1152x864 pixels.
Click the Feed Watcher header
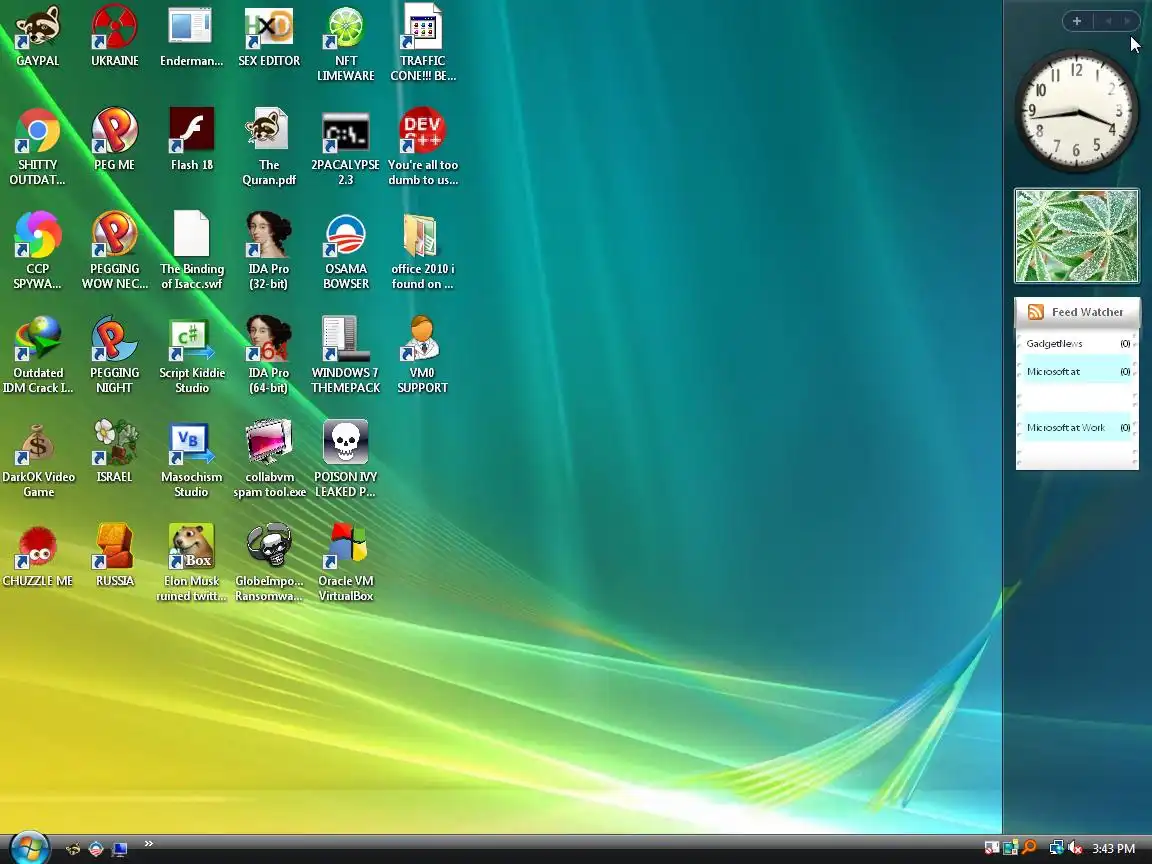pyautogui.click(x=1077, y=312)
